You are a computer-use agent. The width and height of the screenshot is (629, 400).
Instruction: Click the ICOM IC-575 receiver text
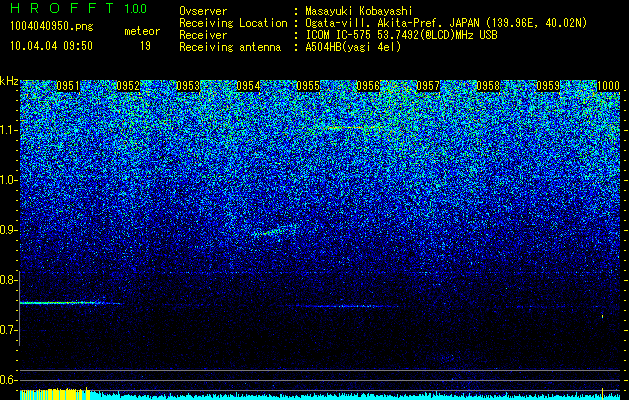[x=402, y=35]
